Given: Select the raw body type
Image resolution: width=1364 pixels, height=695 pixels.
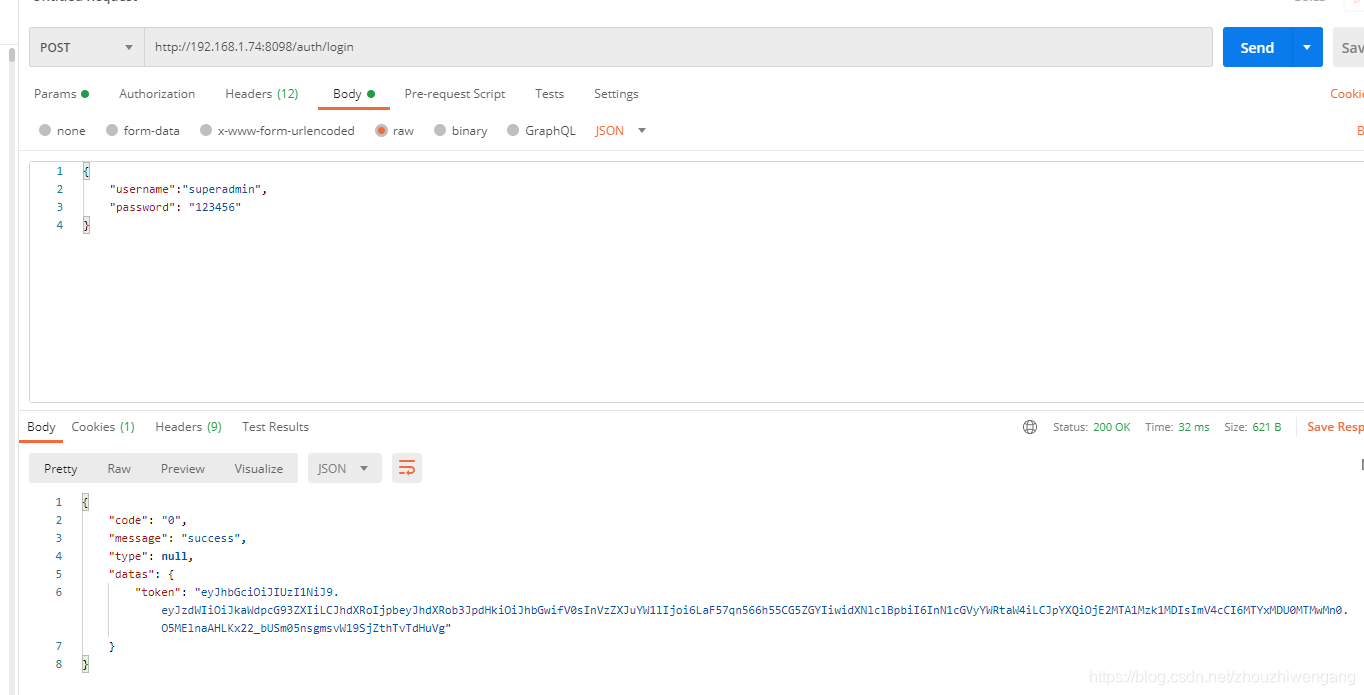Looking at the screenshot, I should click(394, 130).
